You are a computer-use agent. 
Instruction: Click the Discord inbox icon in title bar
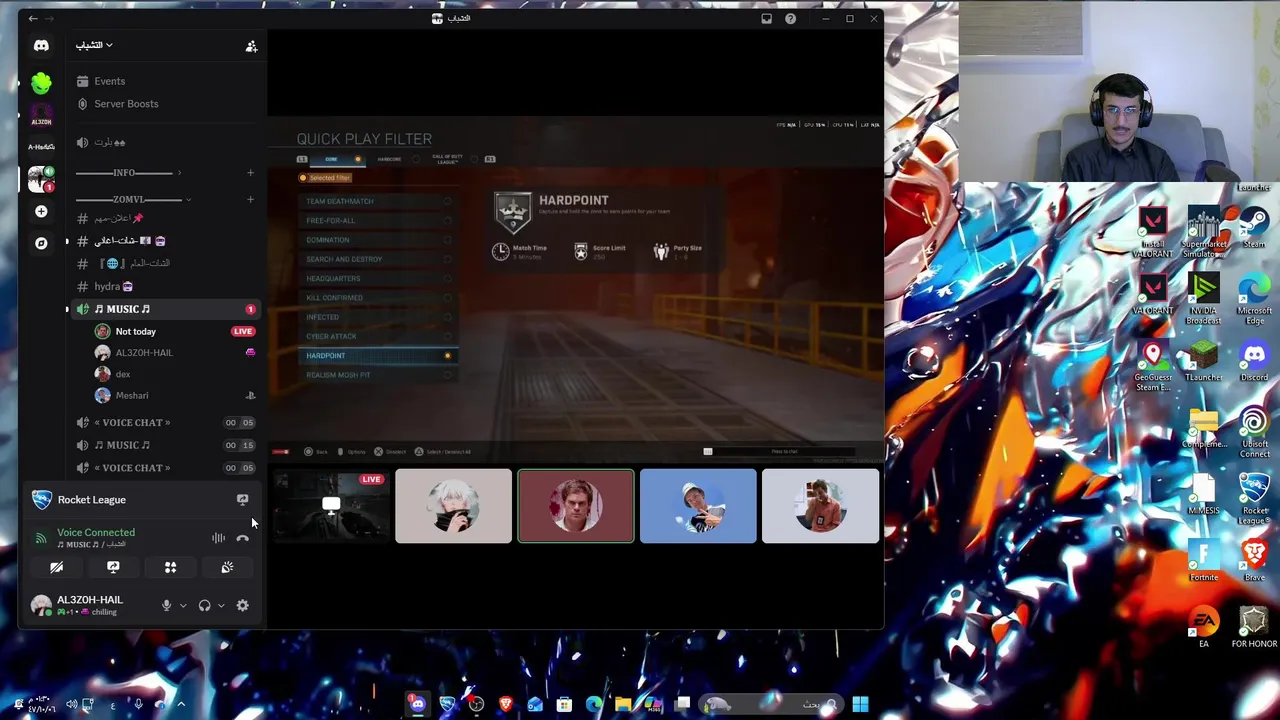click(x=767, y=18)
